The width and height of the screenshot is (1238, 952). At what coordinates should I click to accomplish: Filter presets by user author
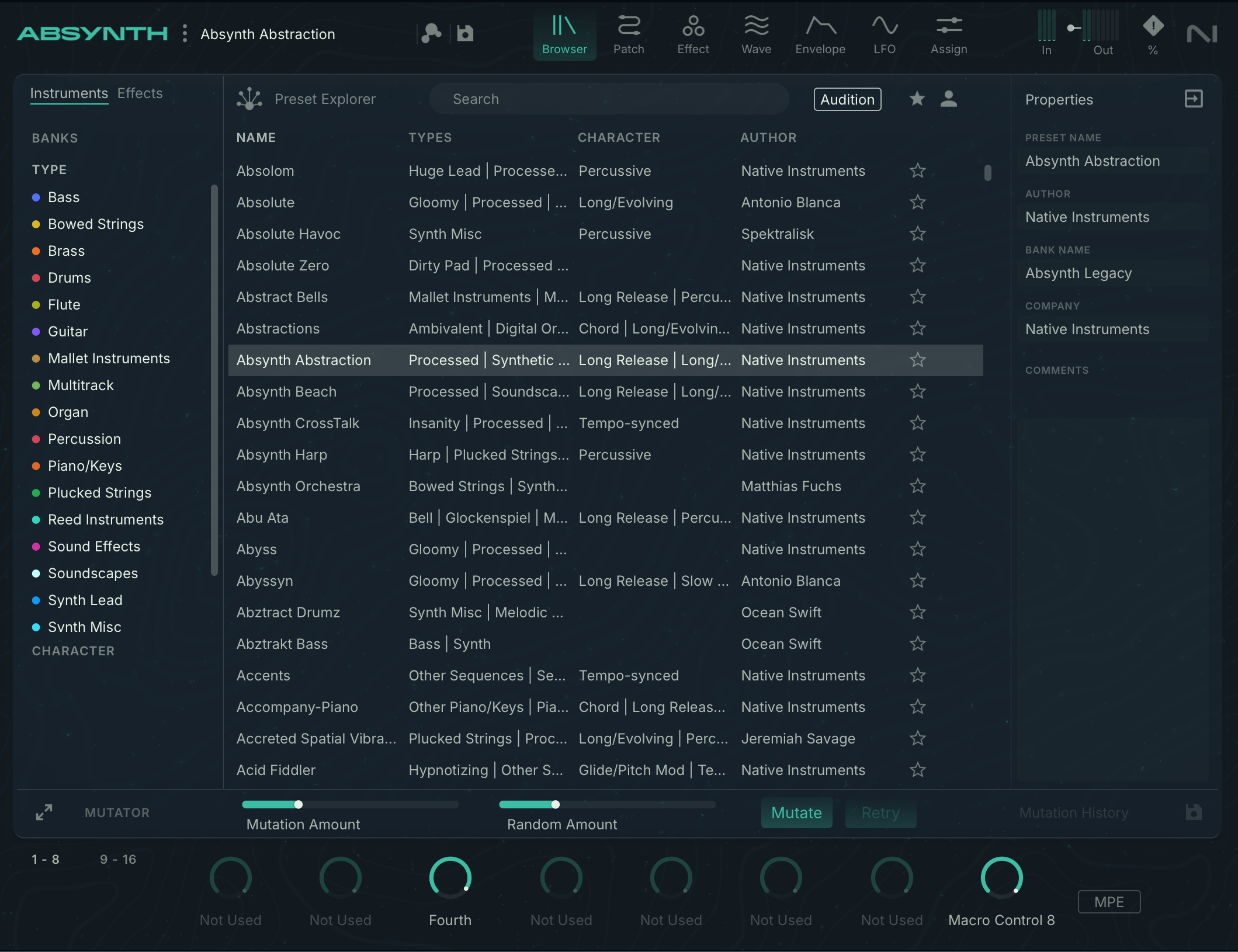coord(949,99)
